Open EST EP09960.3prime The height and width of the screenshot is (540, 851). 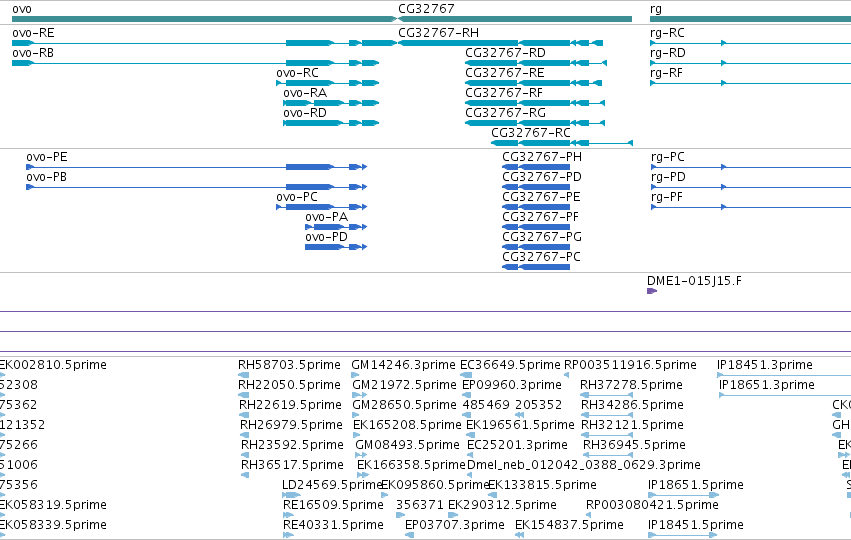[x=512, y=385]
